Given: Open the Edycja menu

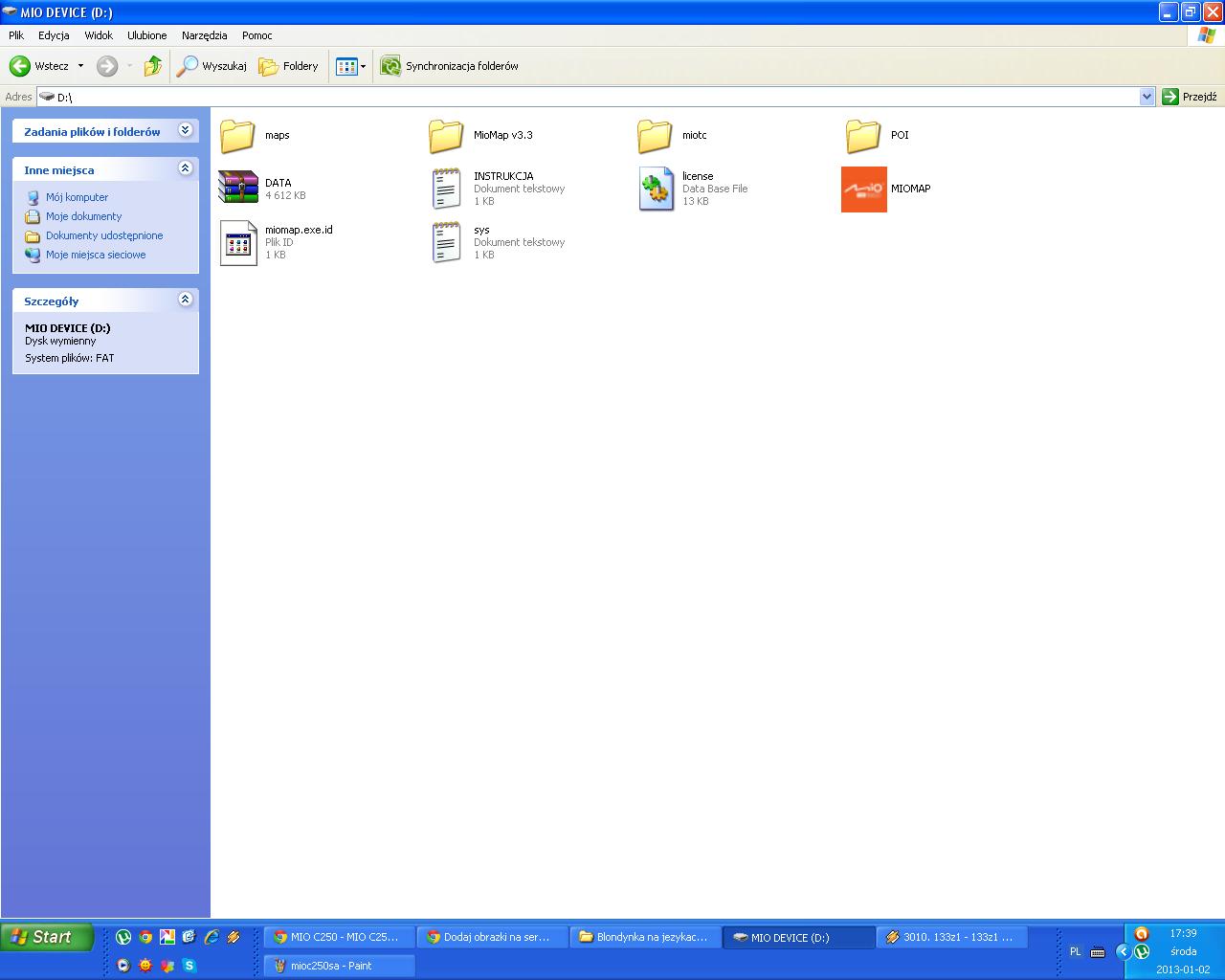Looking at the screenshot, I should [54, 35].
